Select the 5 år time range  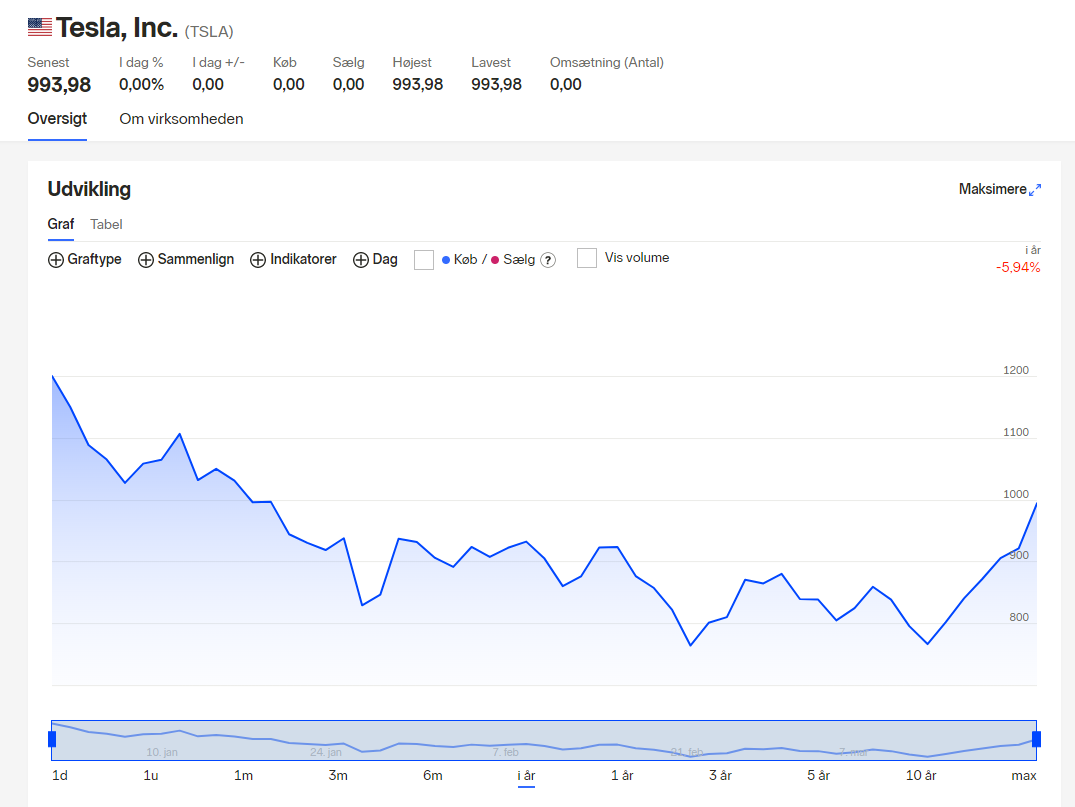tap(819, 775)
